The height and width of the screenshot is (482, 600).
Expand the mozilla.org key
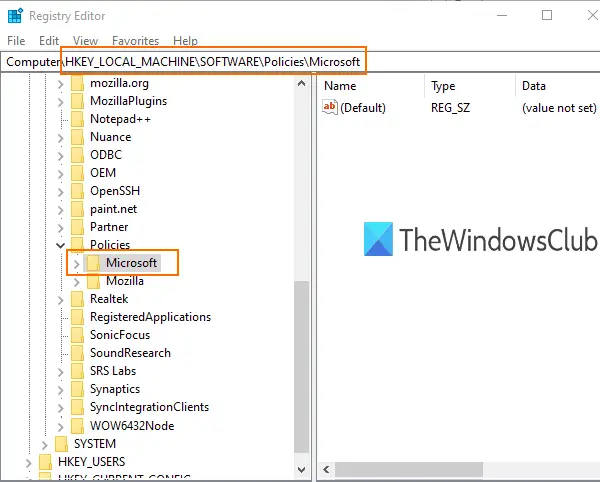point(60,84)
